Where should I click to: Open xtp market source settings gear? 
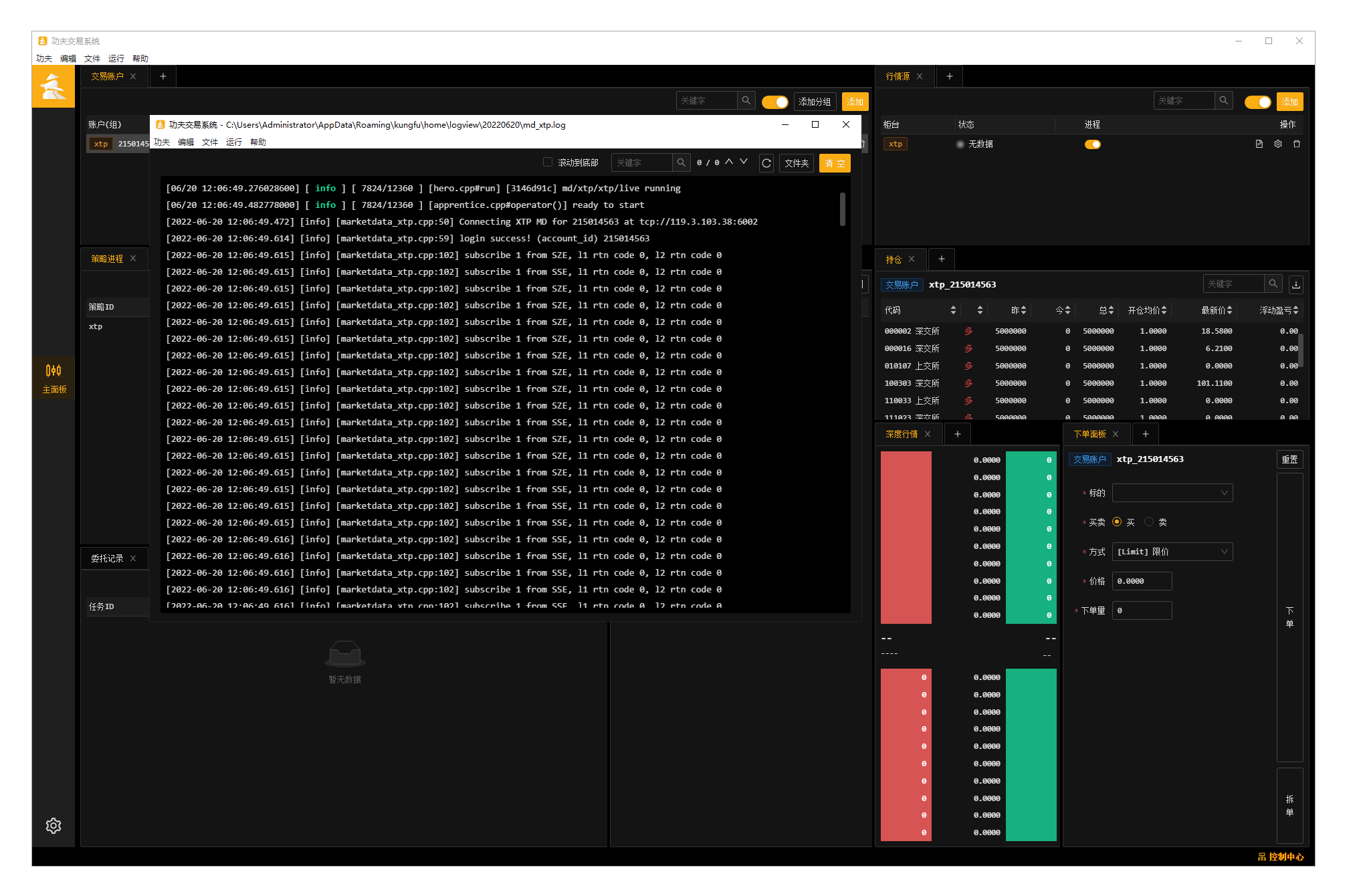(x=1278, y=144)
